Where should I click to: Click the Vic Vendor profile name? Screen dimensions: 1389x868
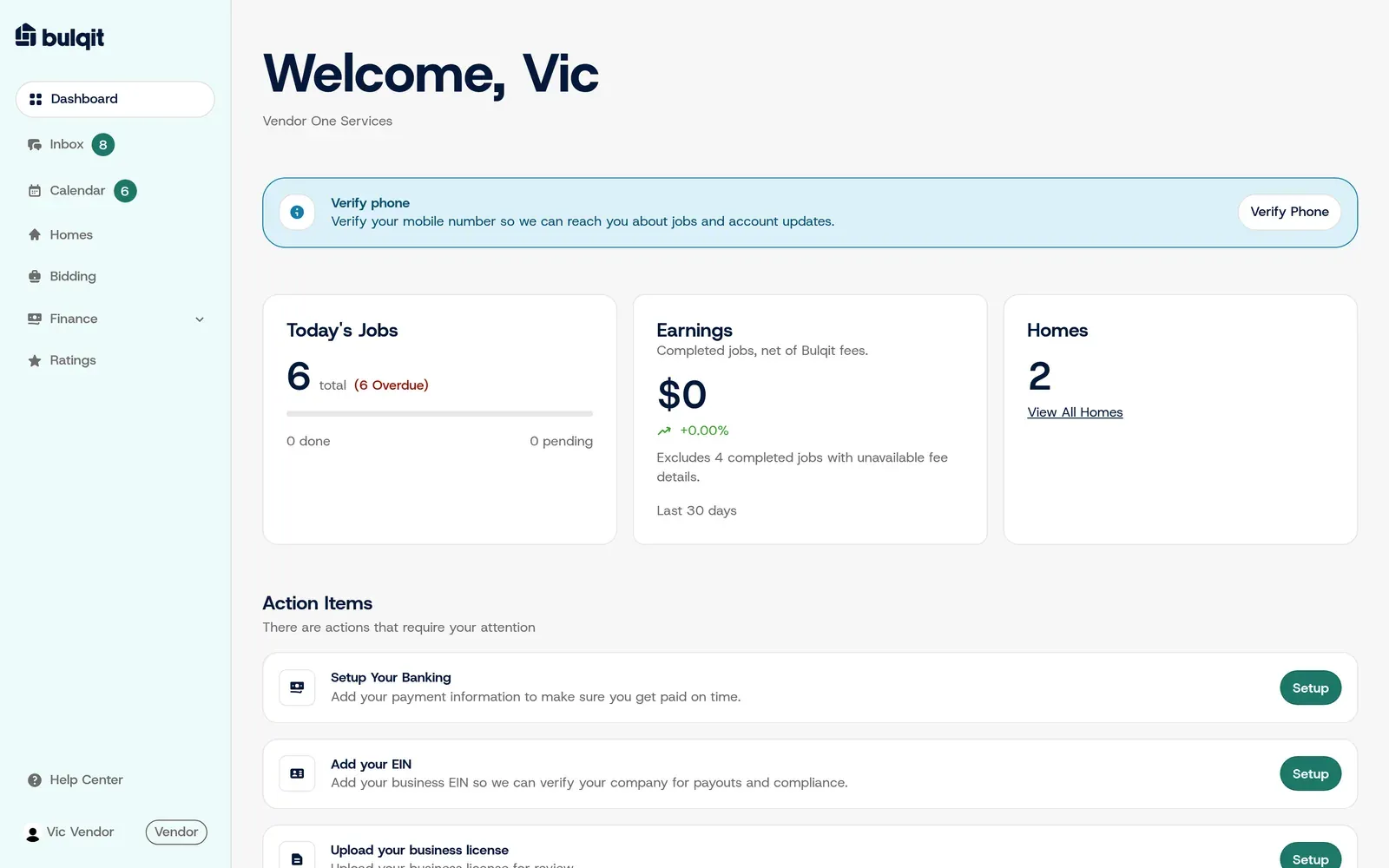[80, 832]
